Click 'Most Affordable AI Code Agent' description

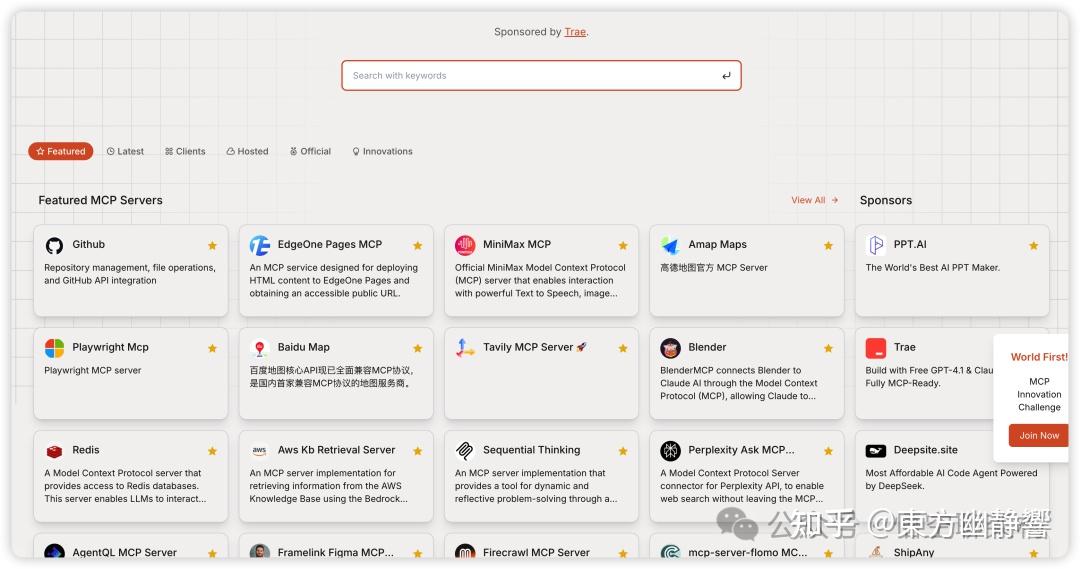point(951,479)
